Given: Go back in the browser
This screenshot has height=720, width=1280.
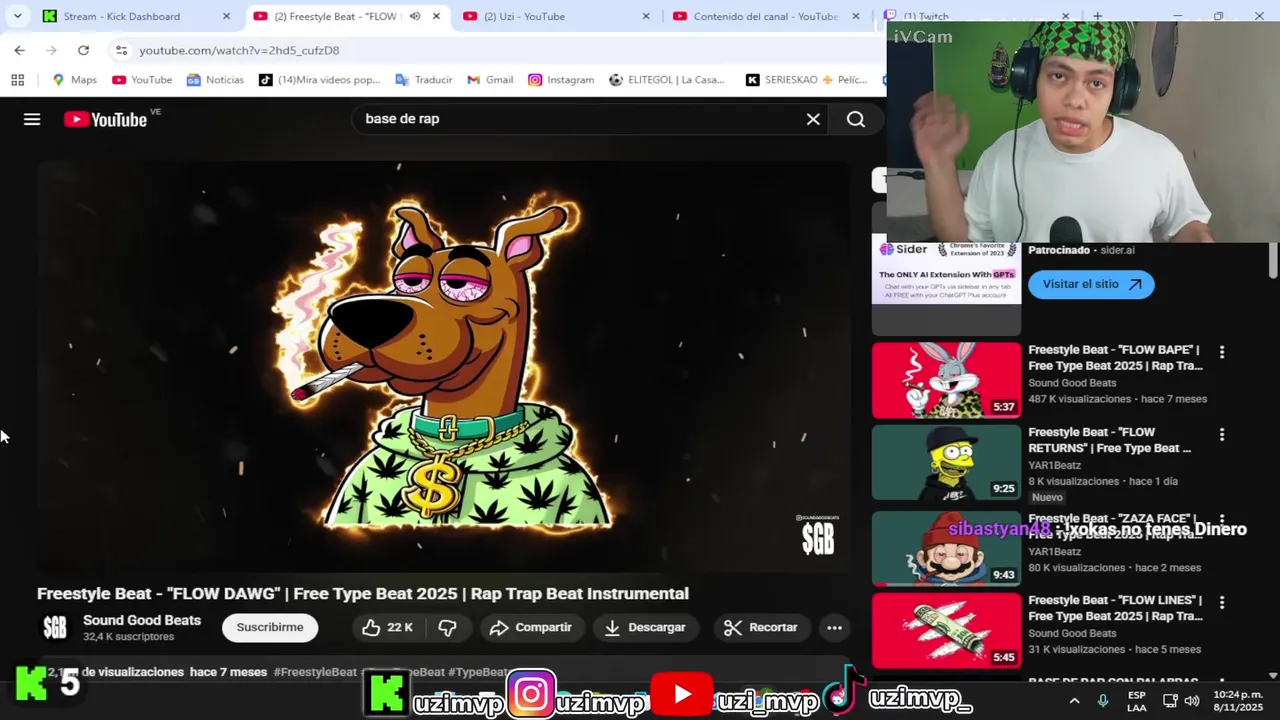Looking at the screenshot, I should 19,50.
